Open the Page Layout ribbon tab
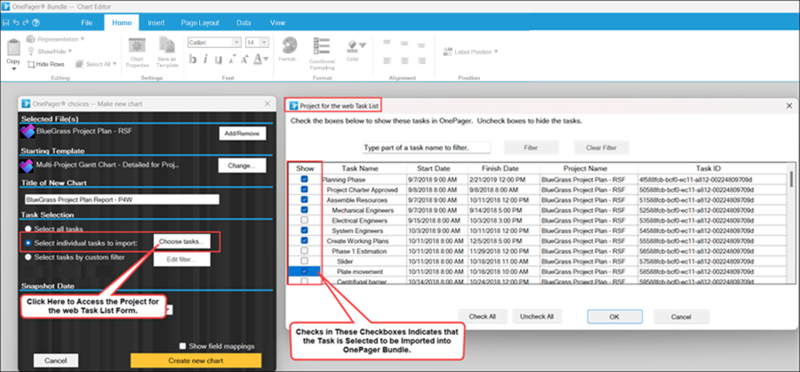 click(200, 23)
